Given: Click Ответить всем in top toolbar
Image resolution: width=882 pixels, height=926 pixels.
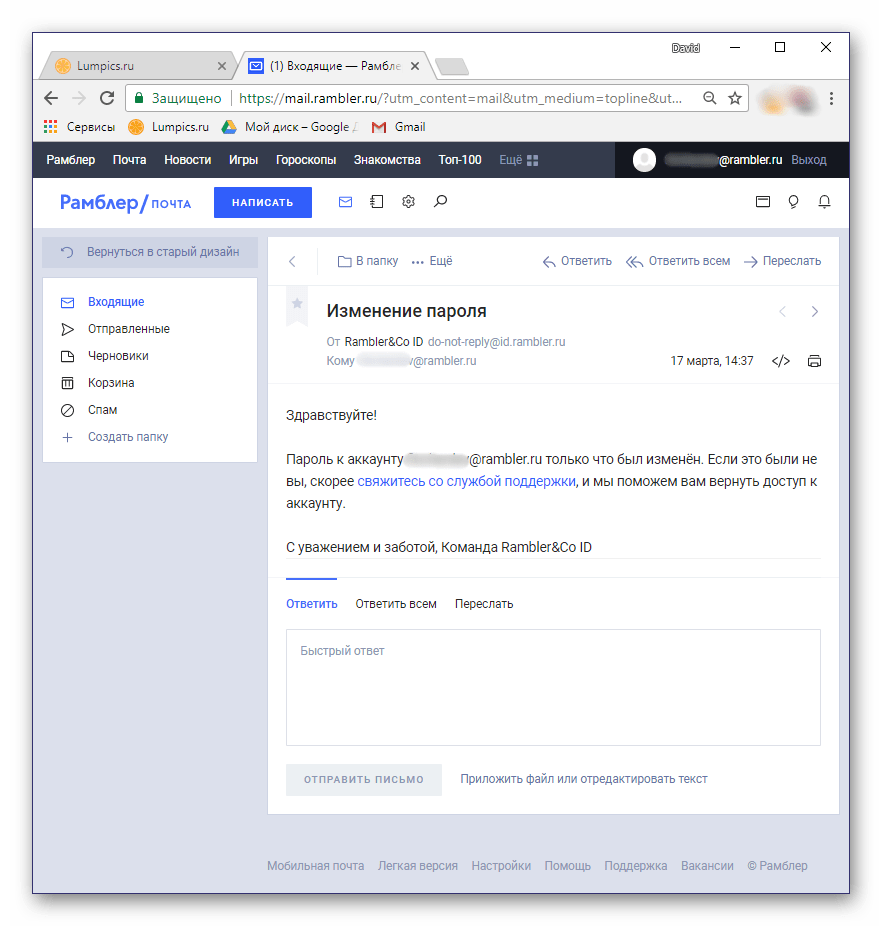Looking at the screenshot, I should [x=678, y=261].
